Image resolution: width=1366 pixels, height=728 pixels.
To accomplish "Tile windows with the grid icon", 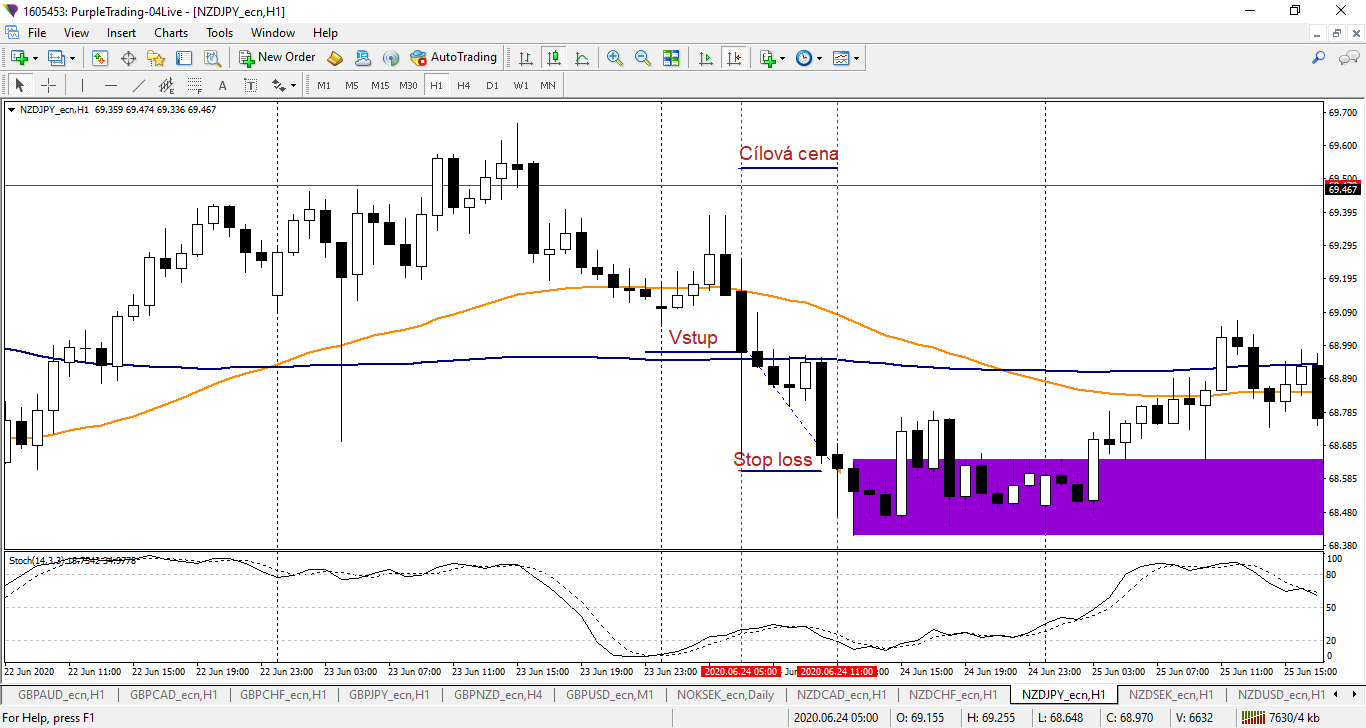I will pyautogui.click(x=671, y=58).
